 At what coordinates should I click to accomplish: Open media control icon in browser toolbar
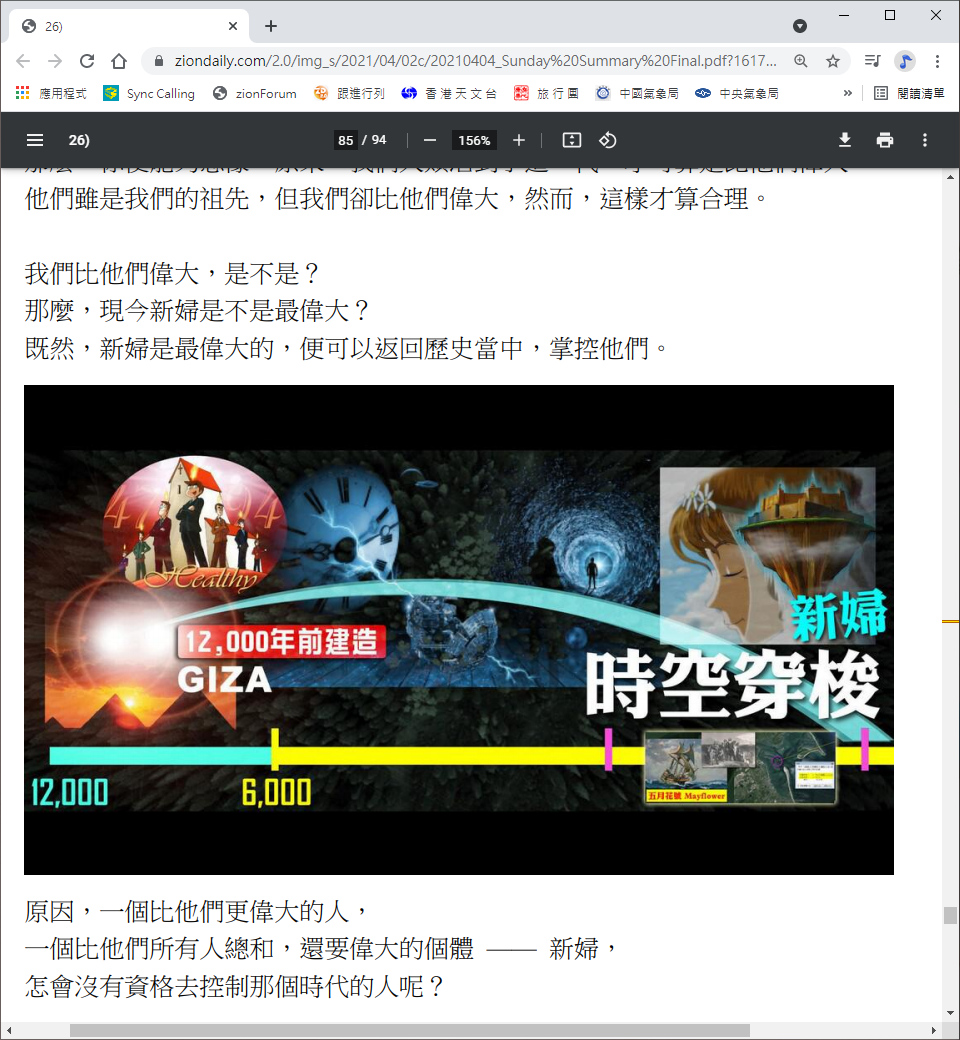872,61
